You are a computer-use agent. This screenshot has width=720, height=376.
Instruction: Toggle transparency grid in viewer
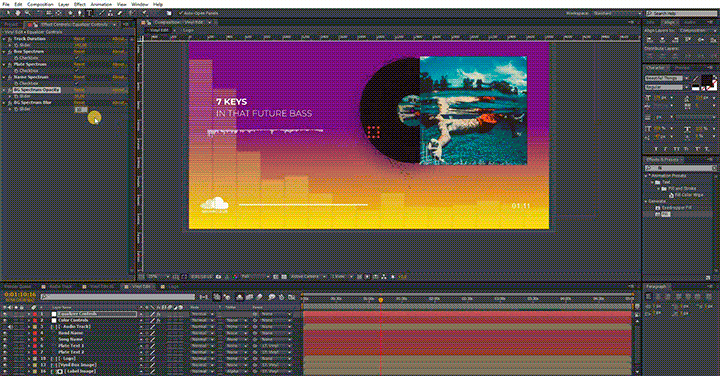tap(284, 277)
